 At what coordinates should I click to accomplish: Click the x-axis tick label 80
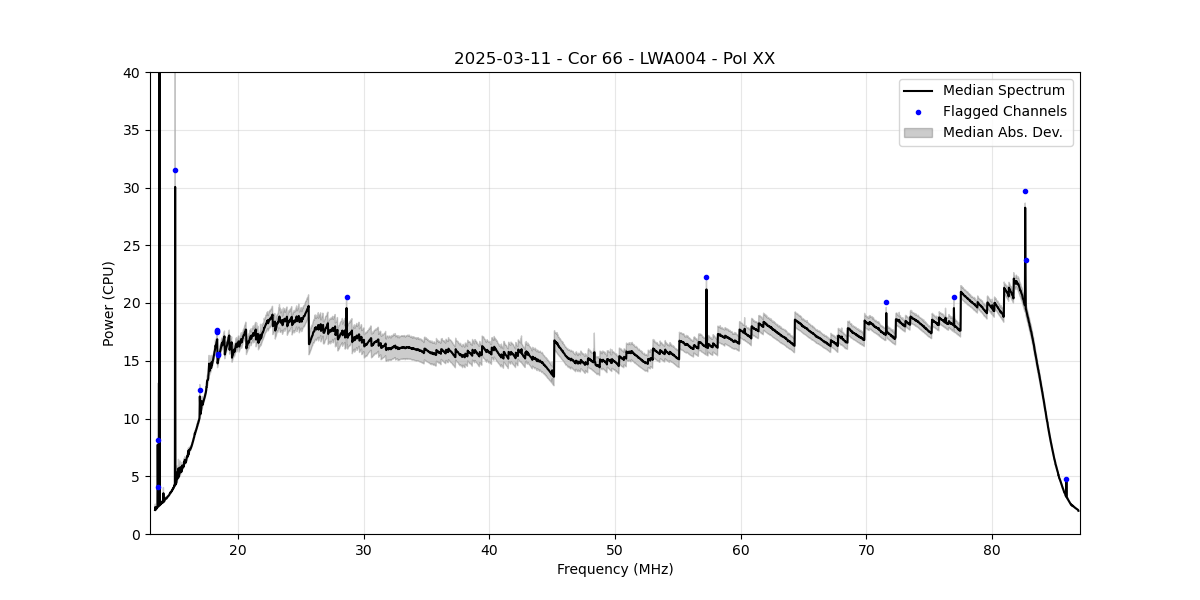click(992, 550)
